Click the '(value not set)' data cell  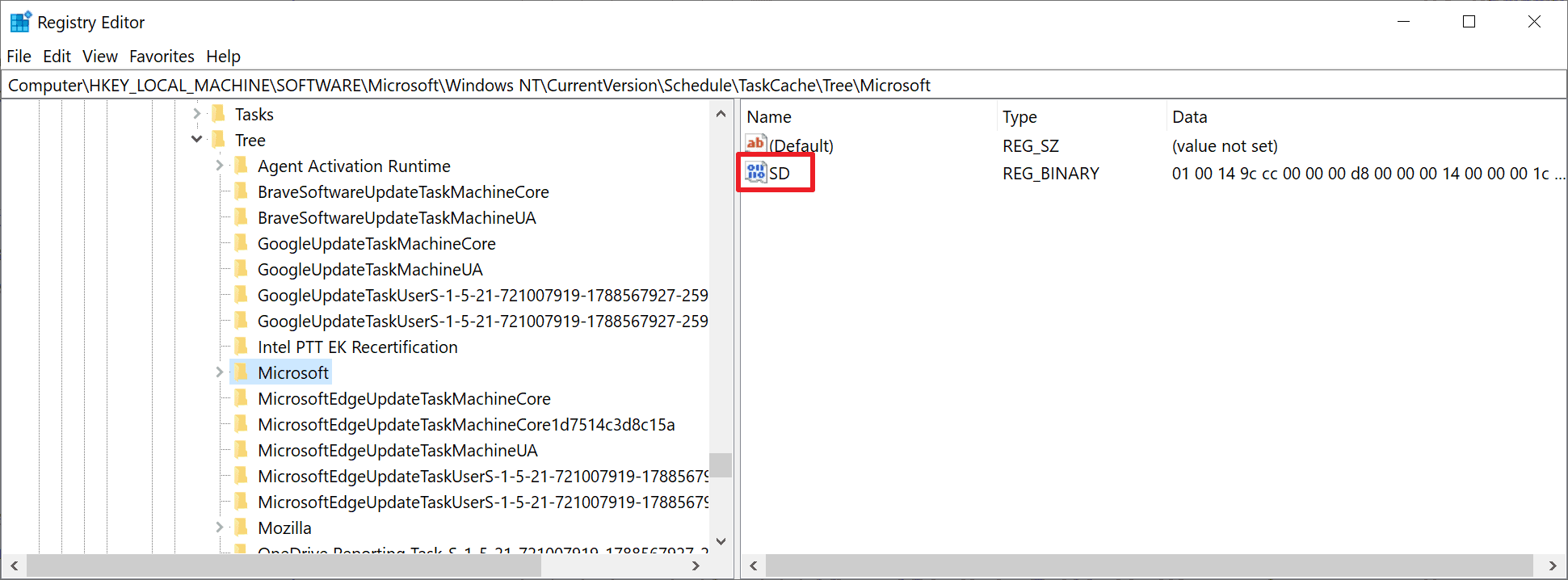point(1225,146)
